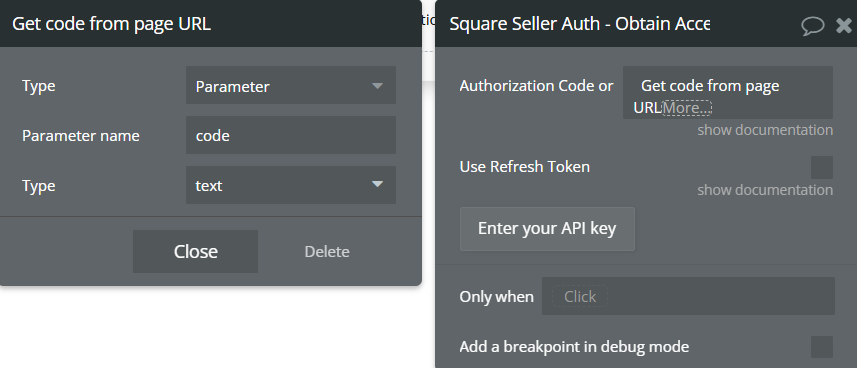Show documentation for Use Refresh Token

[765, 190]
